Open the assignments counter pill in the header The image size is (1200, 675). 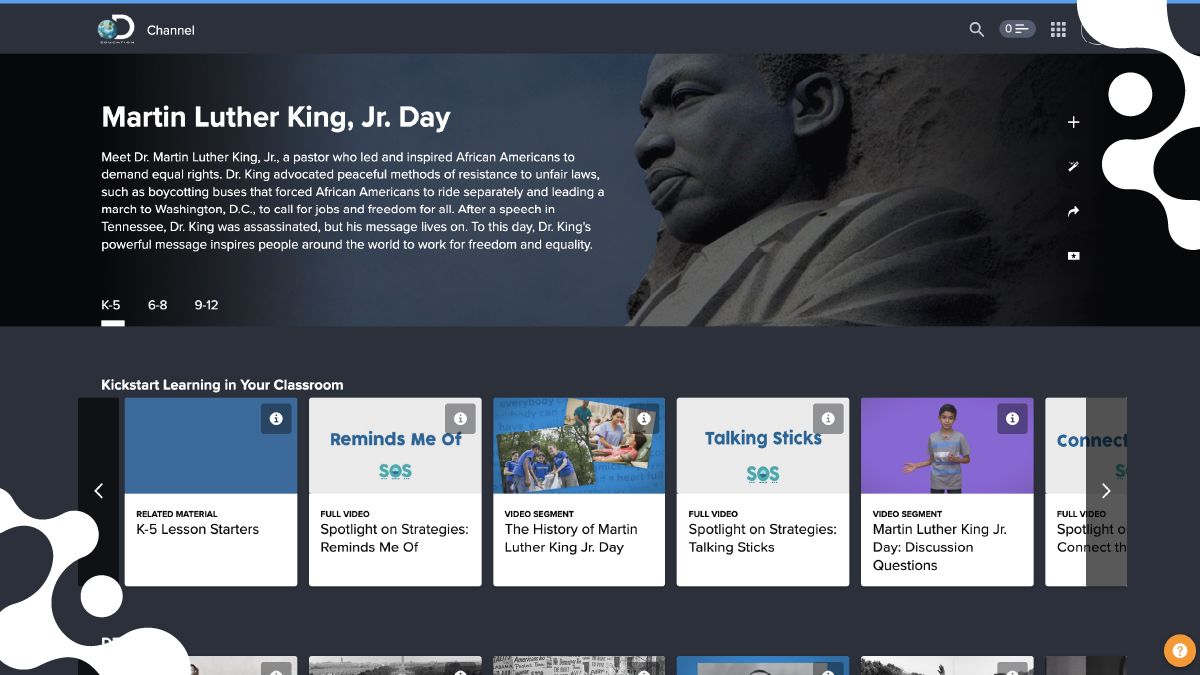coord(1017,29)
